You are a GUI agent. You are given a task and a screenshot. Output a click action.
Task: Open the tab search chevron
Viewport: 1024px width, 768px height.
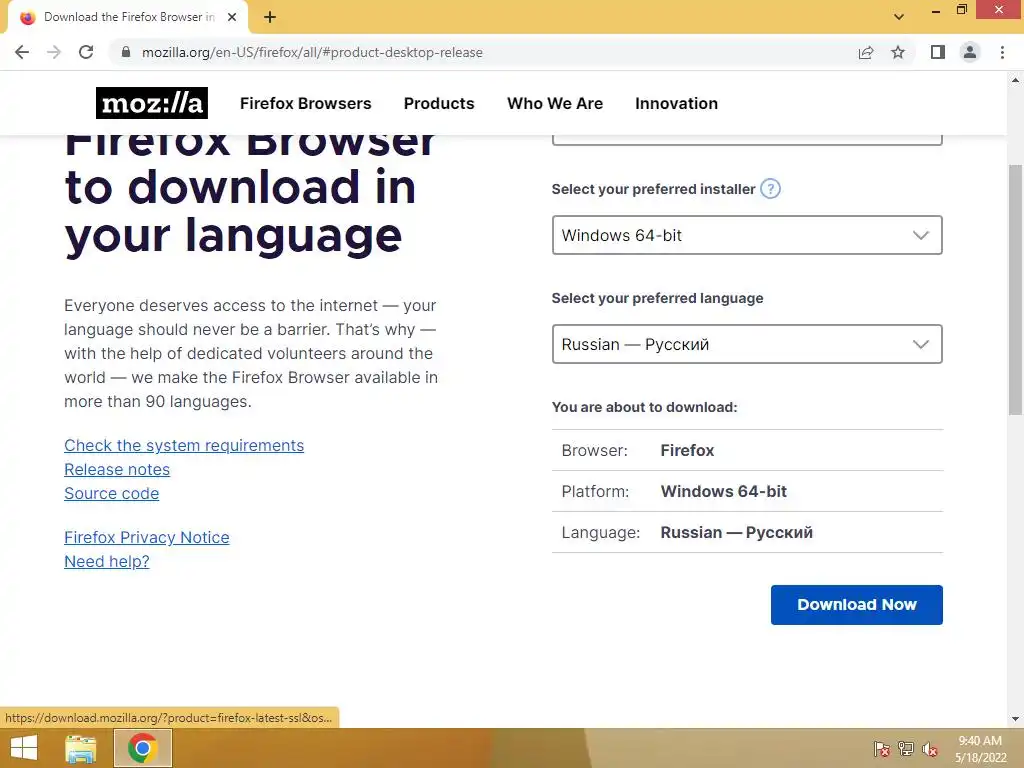click(899, 17)
